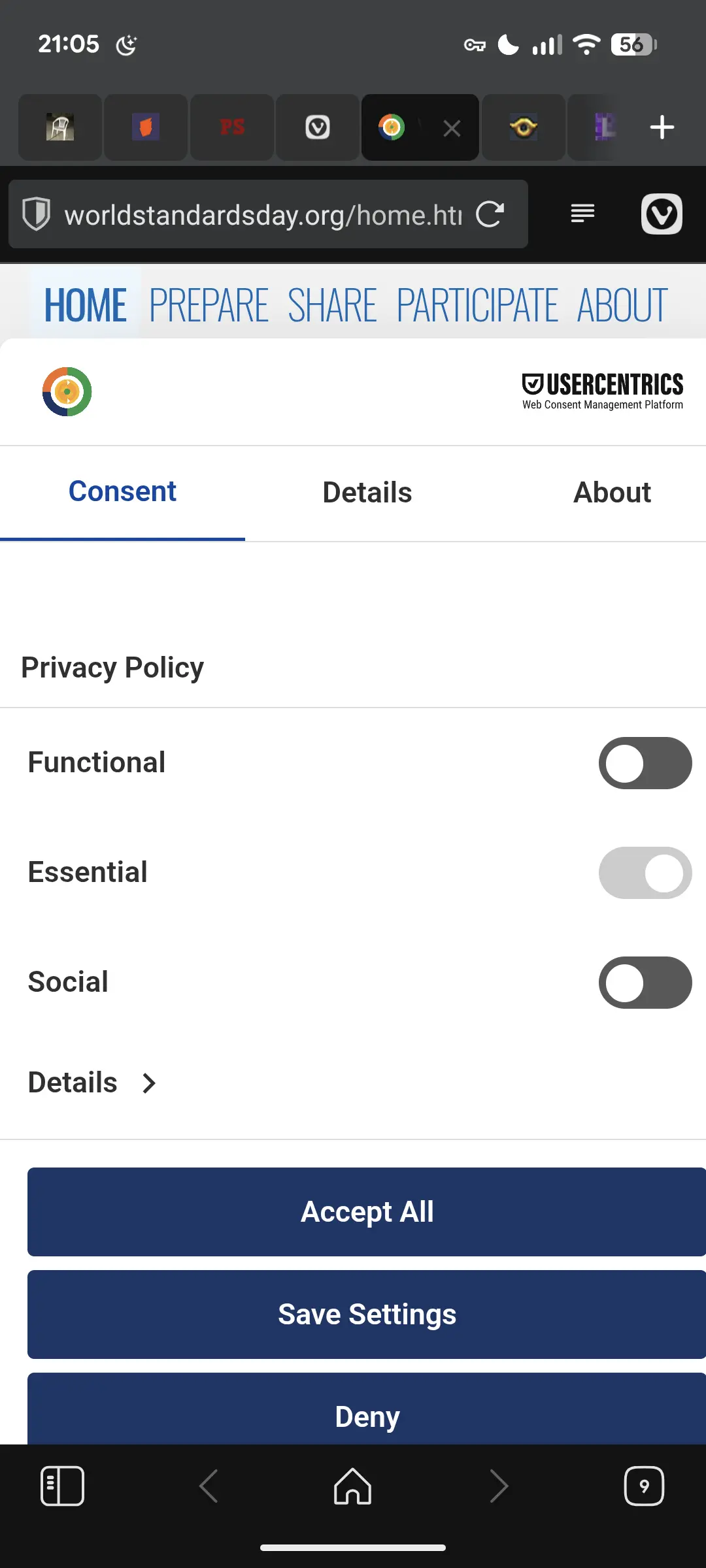Screen dimensions: 706x1568
Task: Open the Privacy Policy link
Action: (x=112, y=668)
